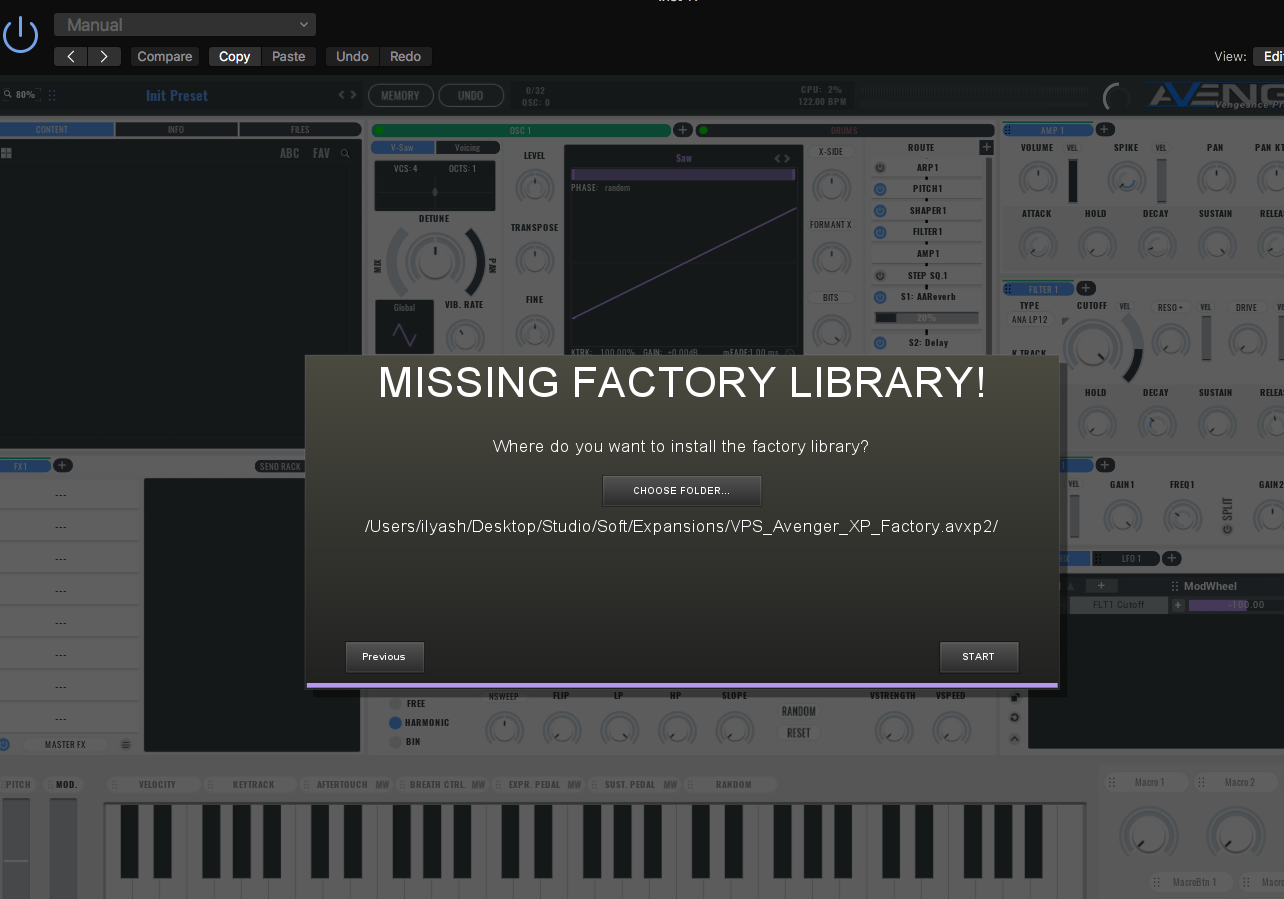Go to previous preset in plugin header

(70, 56)
